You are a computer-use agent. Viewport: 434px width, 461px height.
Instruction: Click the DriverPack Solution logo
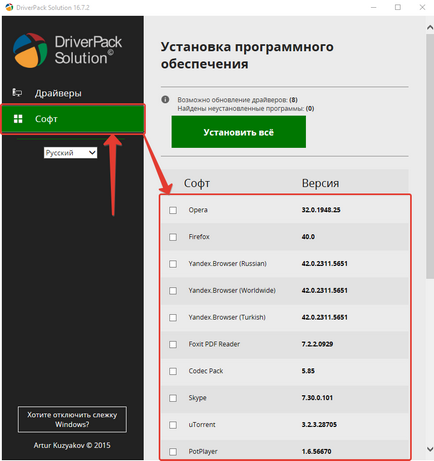point(67,50)
